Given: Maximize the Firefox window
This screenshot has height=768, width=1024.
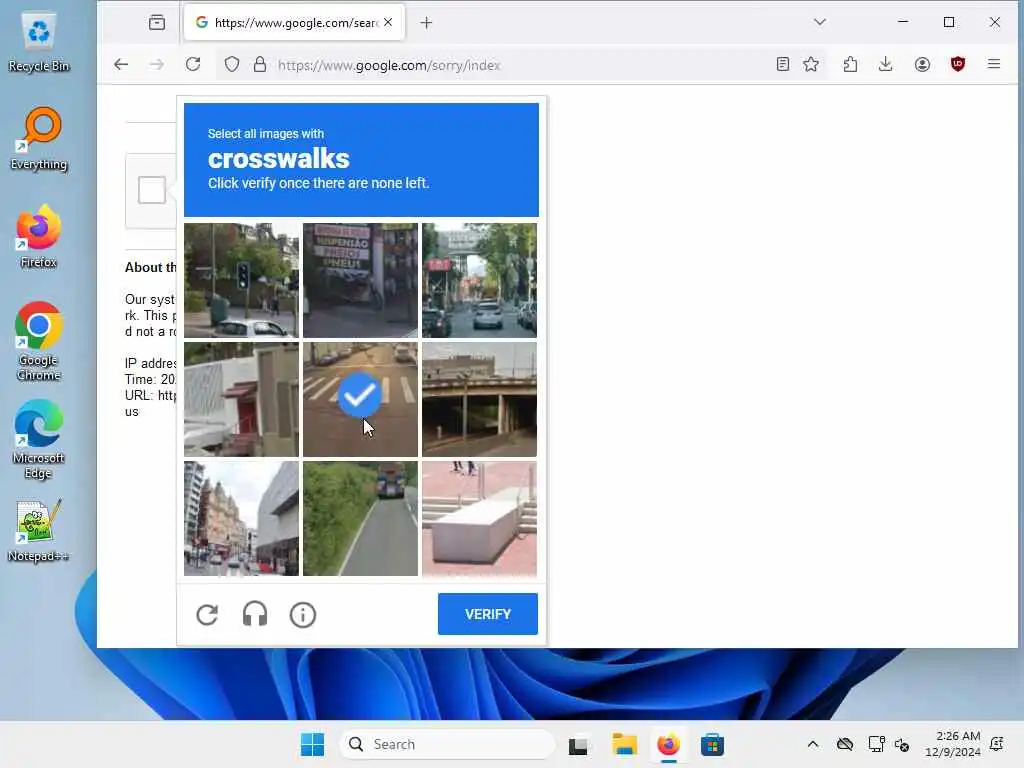Looking at the screenshot, I should coord(949,22).
